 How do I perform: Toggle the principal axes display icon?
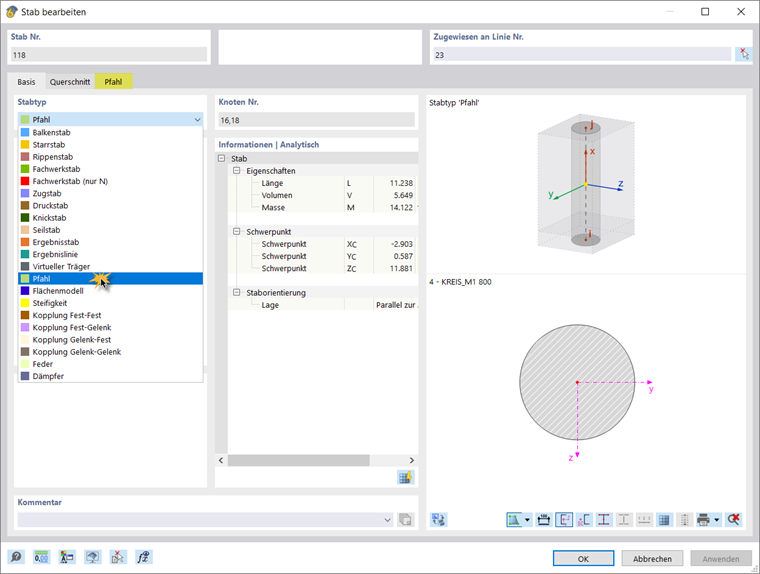coord(564,520)
